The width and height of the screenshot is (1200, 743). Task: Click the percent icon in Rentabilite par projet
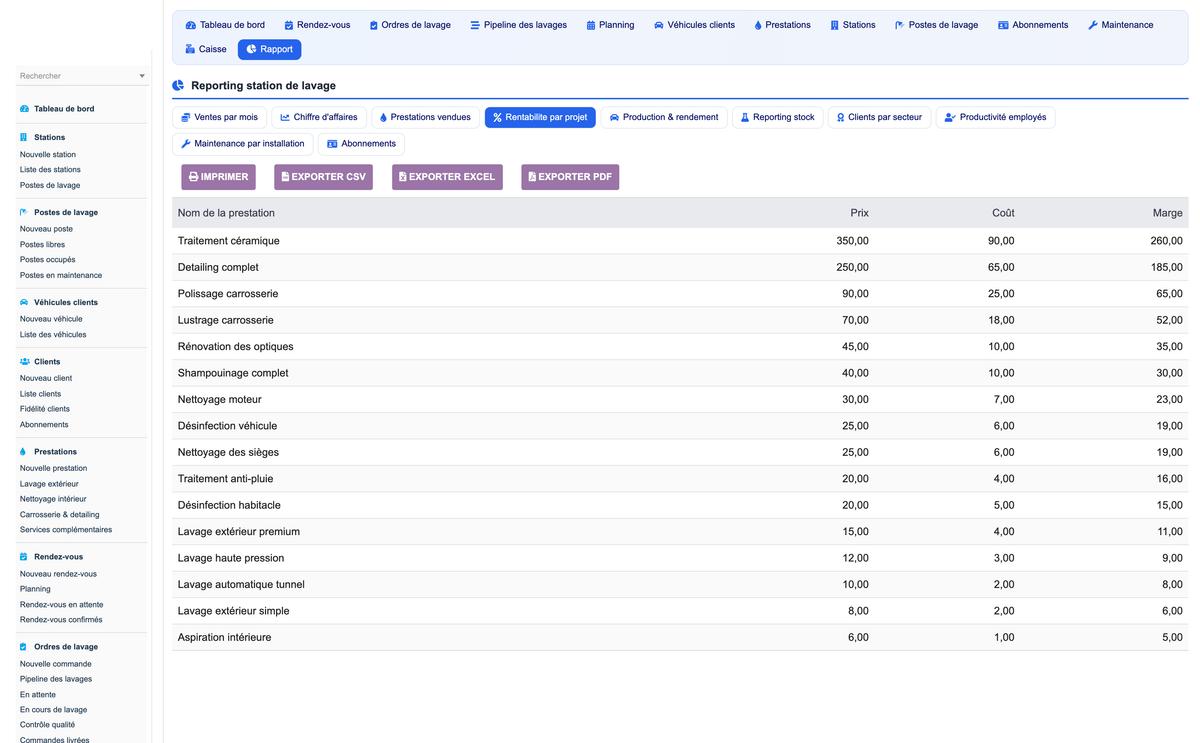497,117
